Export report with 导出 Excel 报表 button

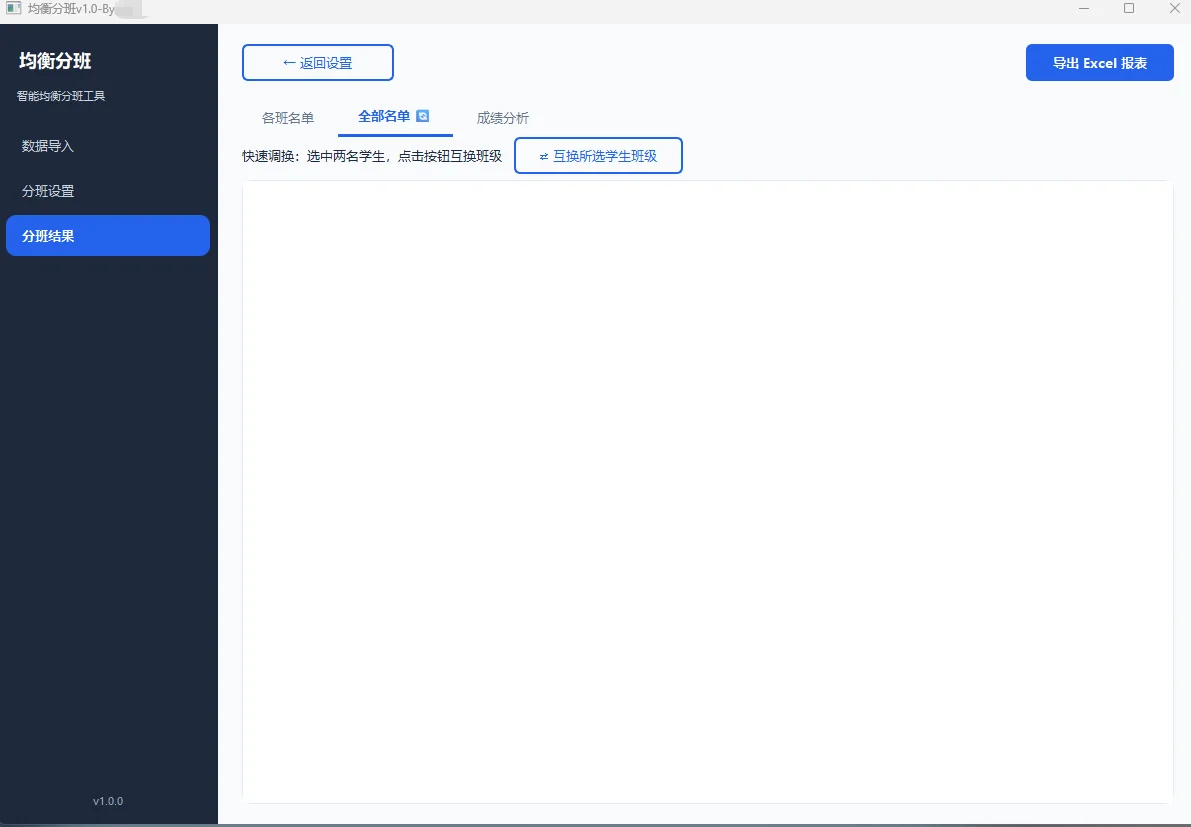1099,62
